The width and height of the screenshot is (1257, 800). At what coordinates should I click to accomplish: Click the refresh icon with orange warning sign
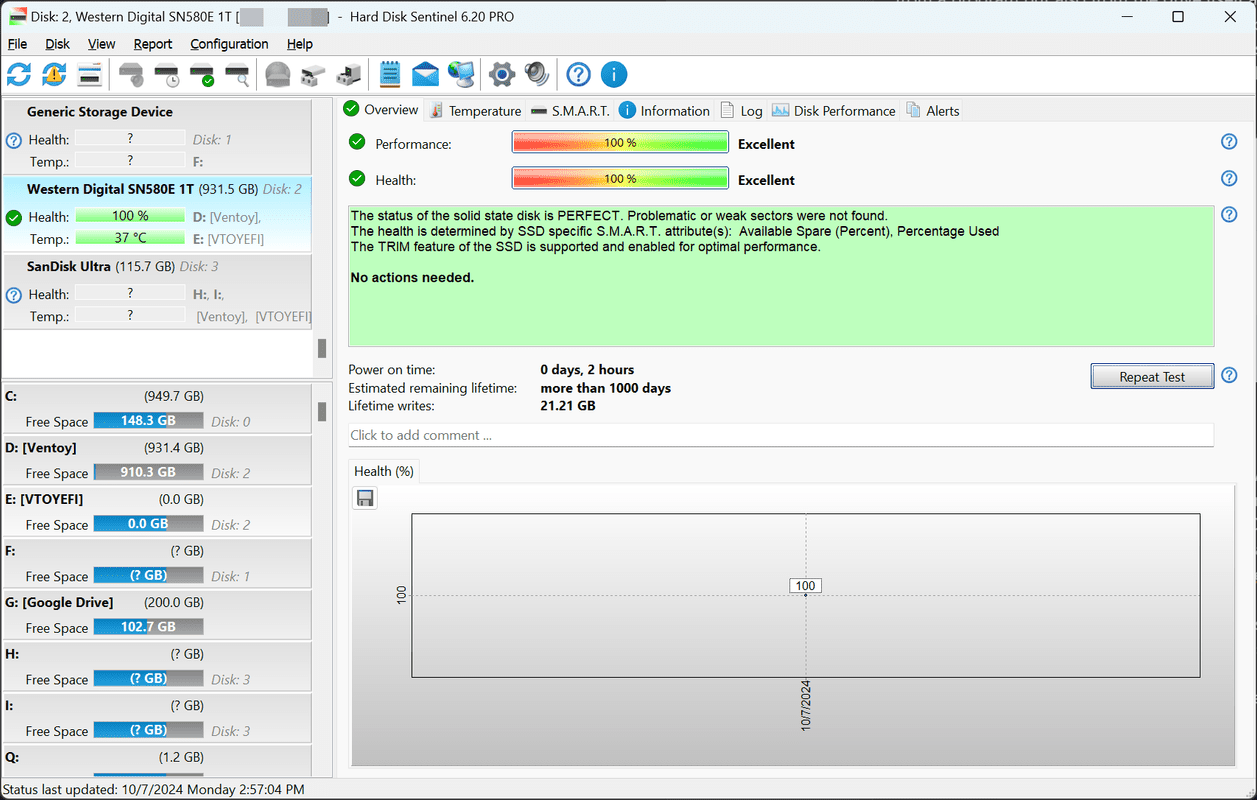pyautogui.click(x=54, y=74)
